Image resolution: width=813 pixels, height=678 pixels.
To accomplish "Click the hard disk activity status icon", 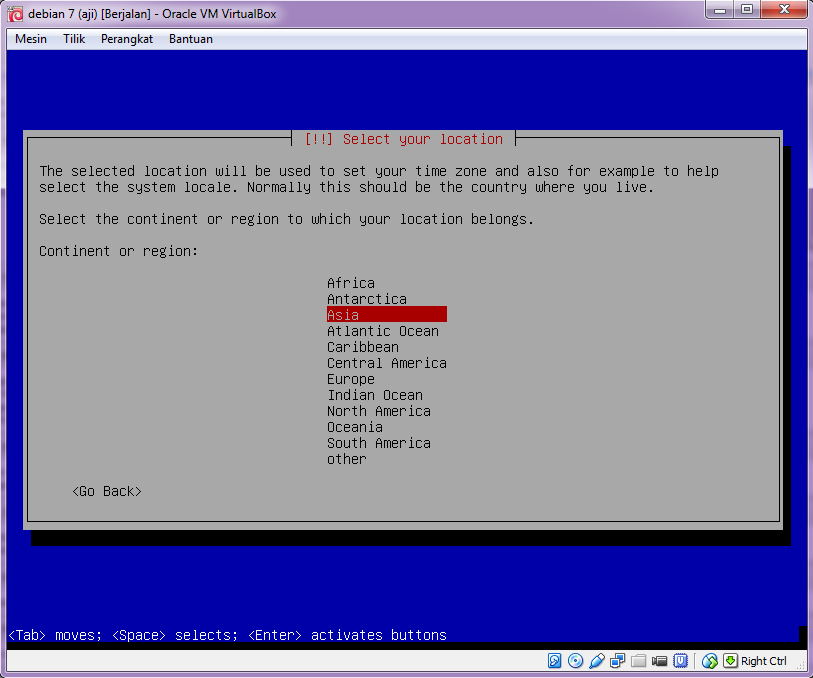I will click(x=554, y=660).
